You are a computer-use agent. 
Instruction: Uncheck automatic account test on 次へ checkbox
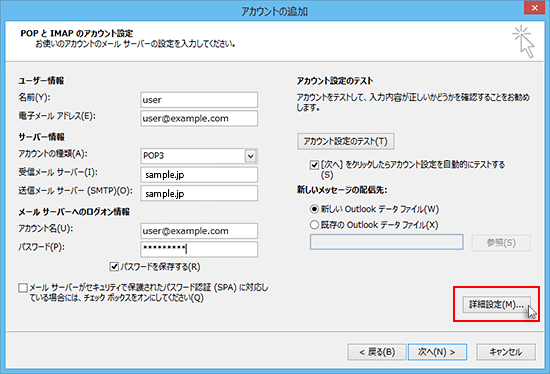click(x=314, y=165)
